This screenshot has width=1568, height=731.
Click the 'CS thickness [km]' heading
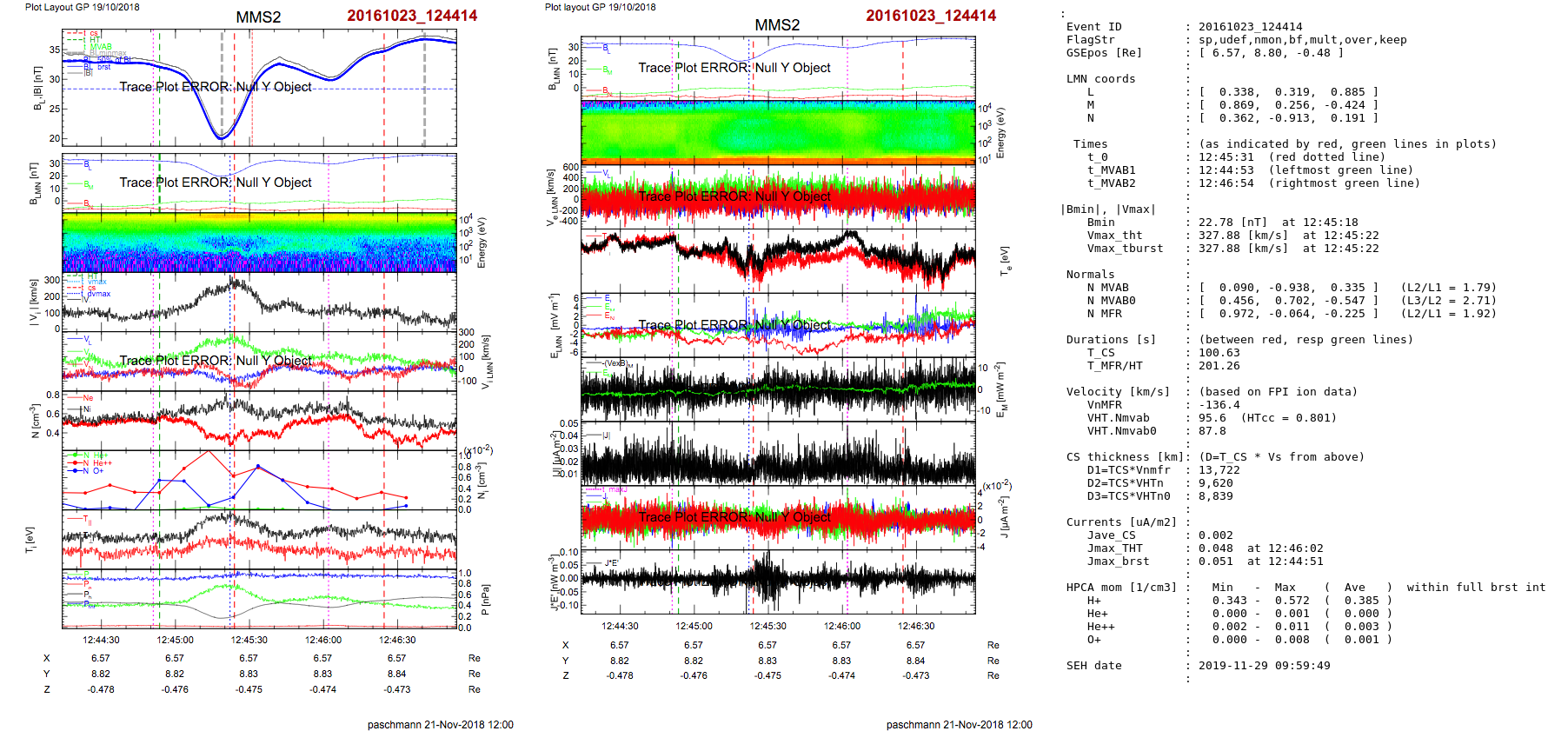(x=1125, y=457)
